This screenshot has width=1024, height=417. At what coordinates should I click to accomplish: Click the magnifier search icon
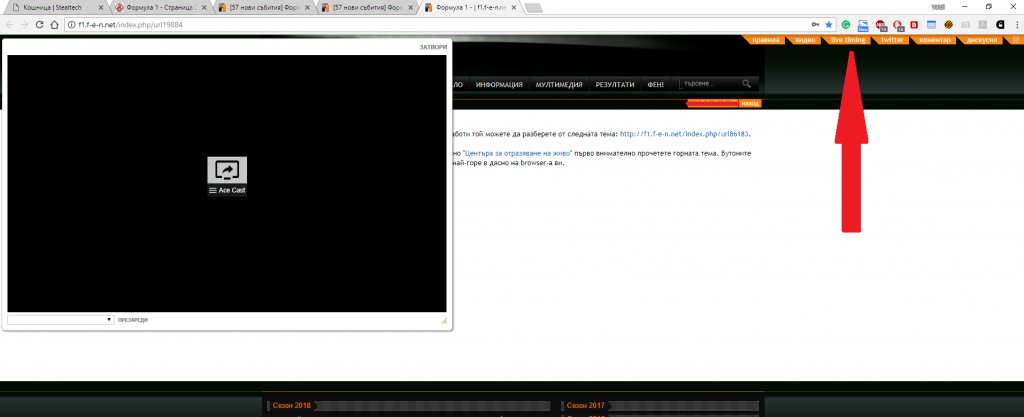746,84
